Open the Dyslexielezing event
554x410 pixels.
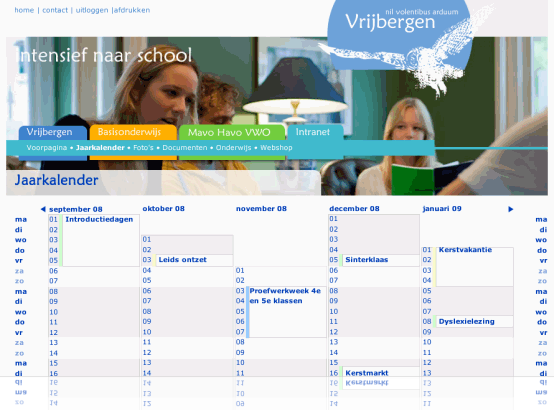tap(474, 321)
